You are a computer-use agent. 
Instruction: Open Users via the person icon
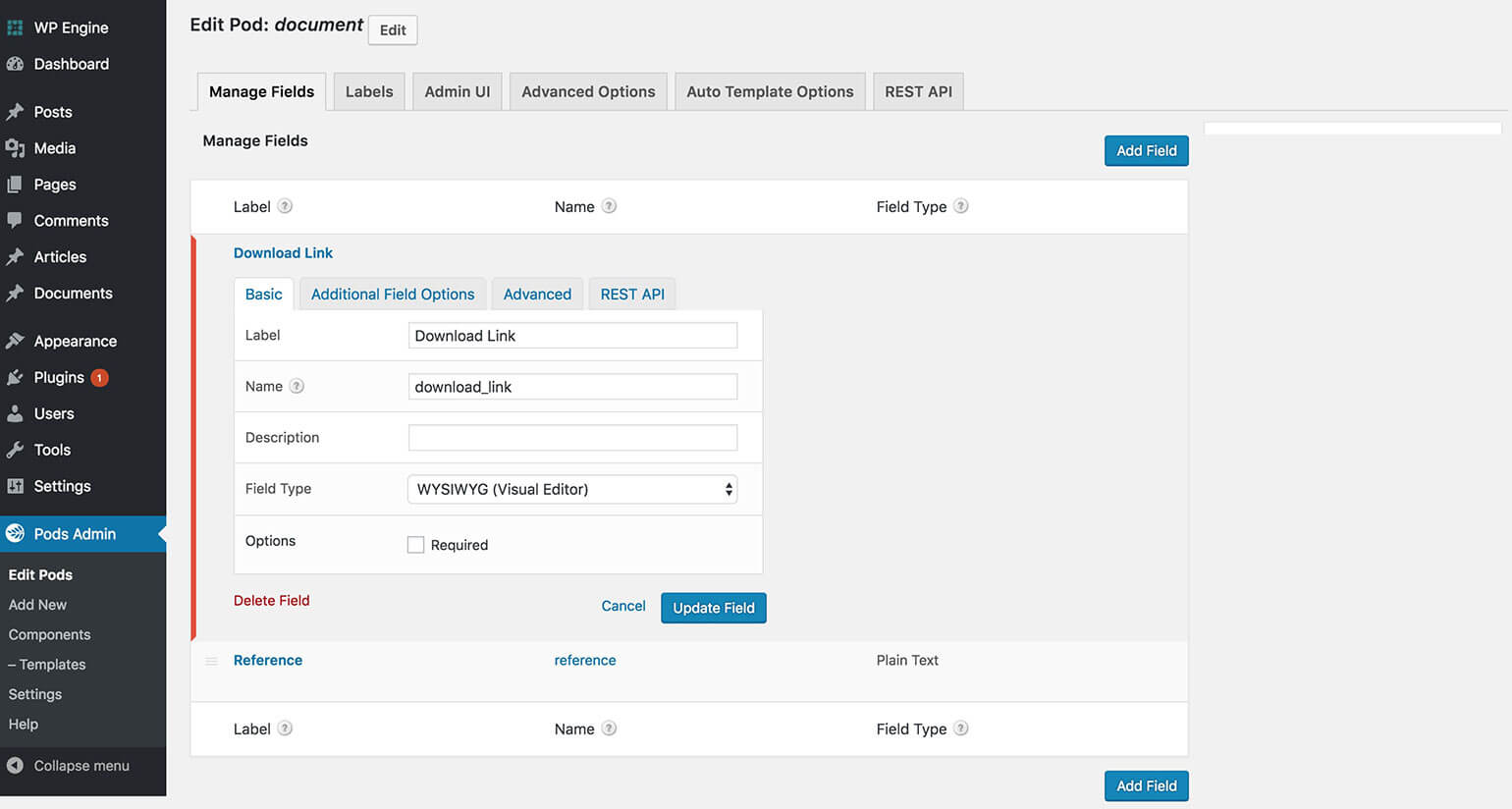(x=15, y=414)
